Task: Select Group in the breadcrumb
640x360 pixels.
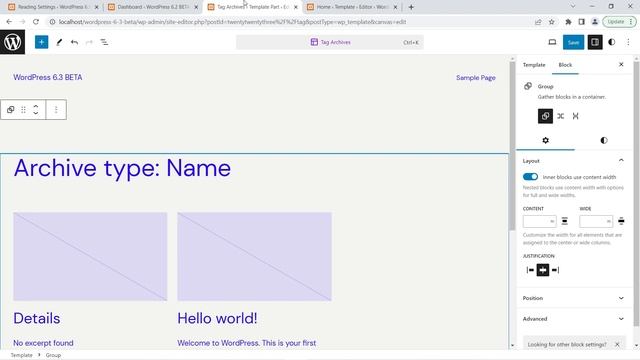Action: coord(53,355)
